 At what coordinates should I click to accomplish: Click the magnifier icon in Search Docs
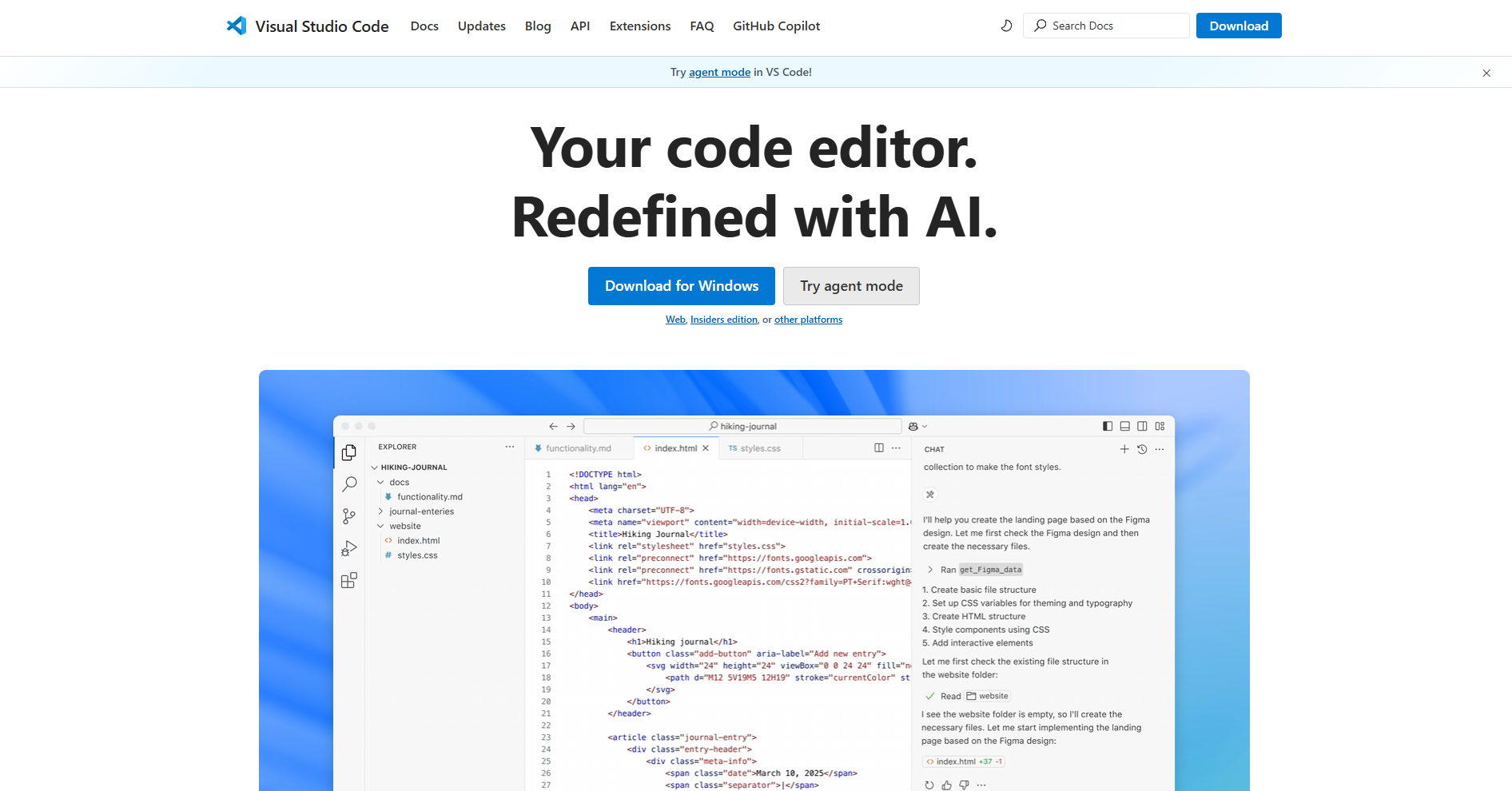pyautogui.click(x=1040, y=26)
